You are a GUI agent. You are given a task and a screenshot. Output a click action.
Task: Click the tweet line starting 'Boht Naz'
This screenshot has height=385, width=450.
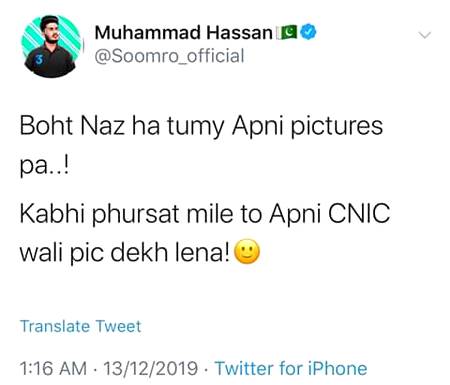[x=201, y=127]
